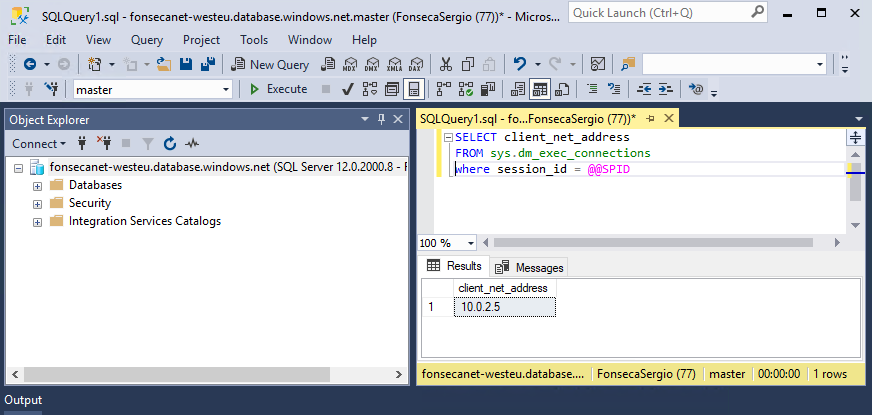Click the New Query button
872x415 pixels.
click(x=270, y=65)
